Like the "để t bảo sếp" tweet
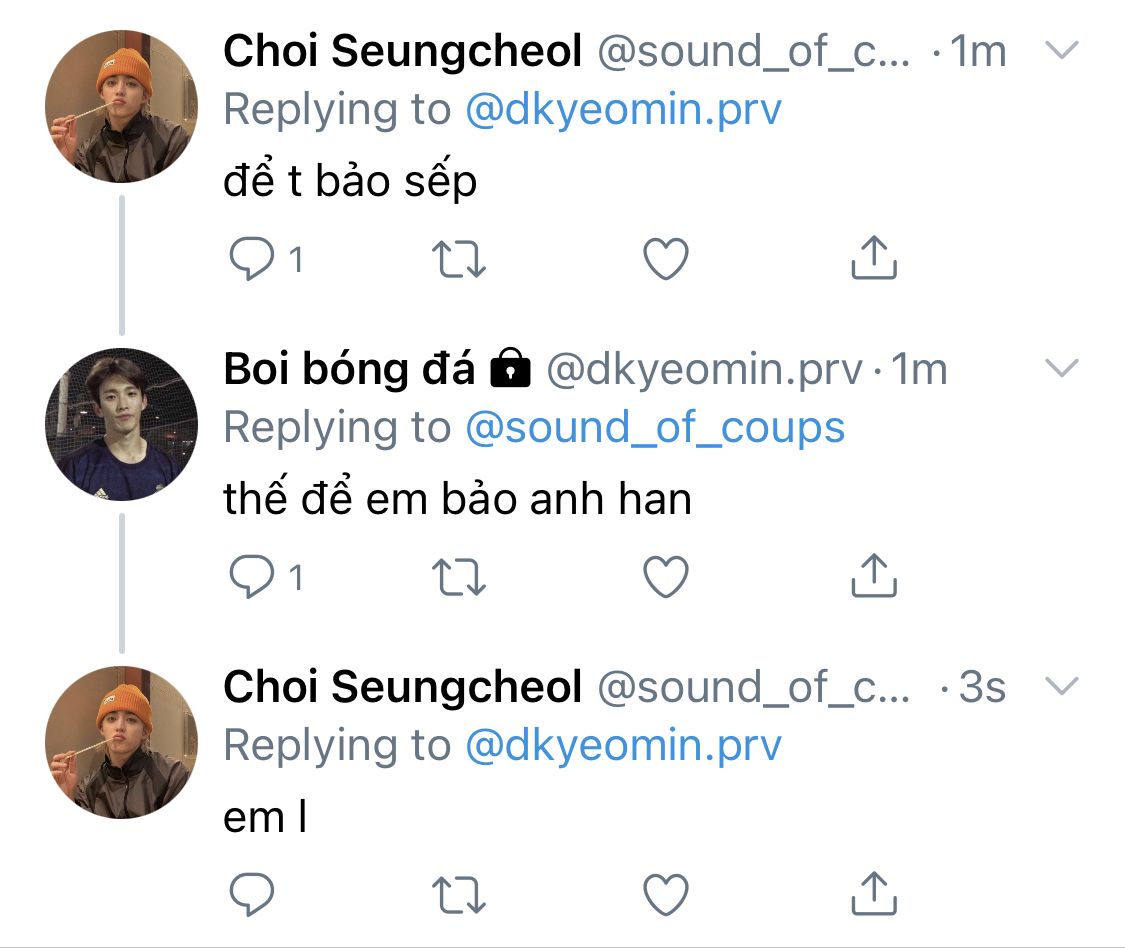1125x948 pixels. pos(665,260)
